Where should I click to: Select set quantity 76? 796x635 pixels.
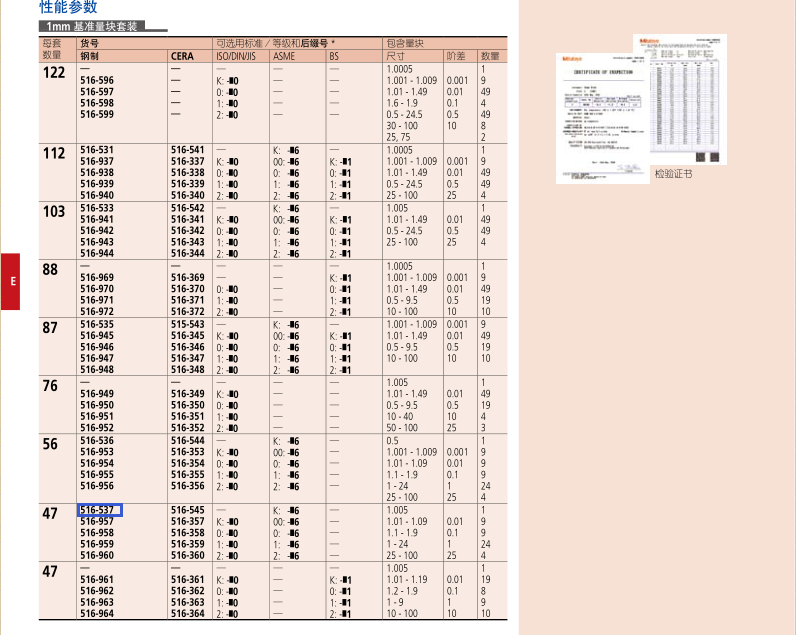pos(50,386)
